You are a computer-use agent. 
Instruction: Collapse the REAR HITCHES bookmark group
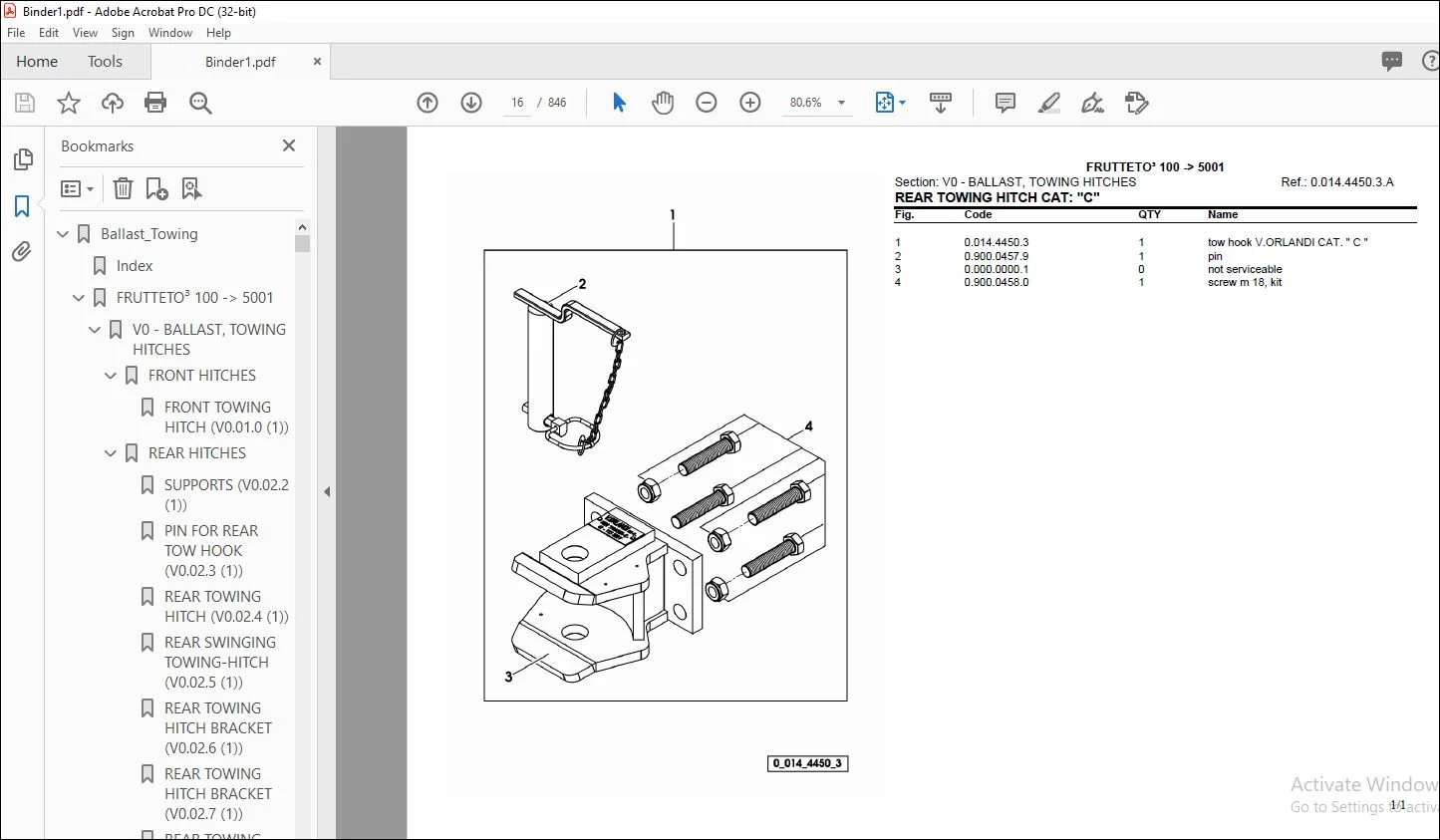[111, 453]
